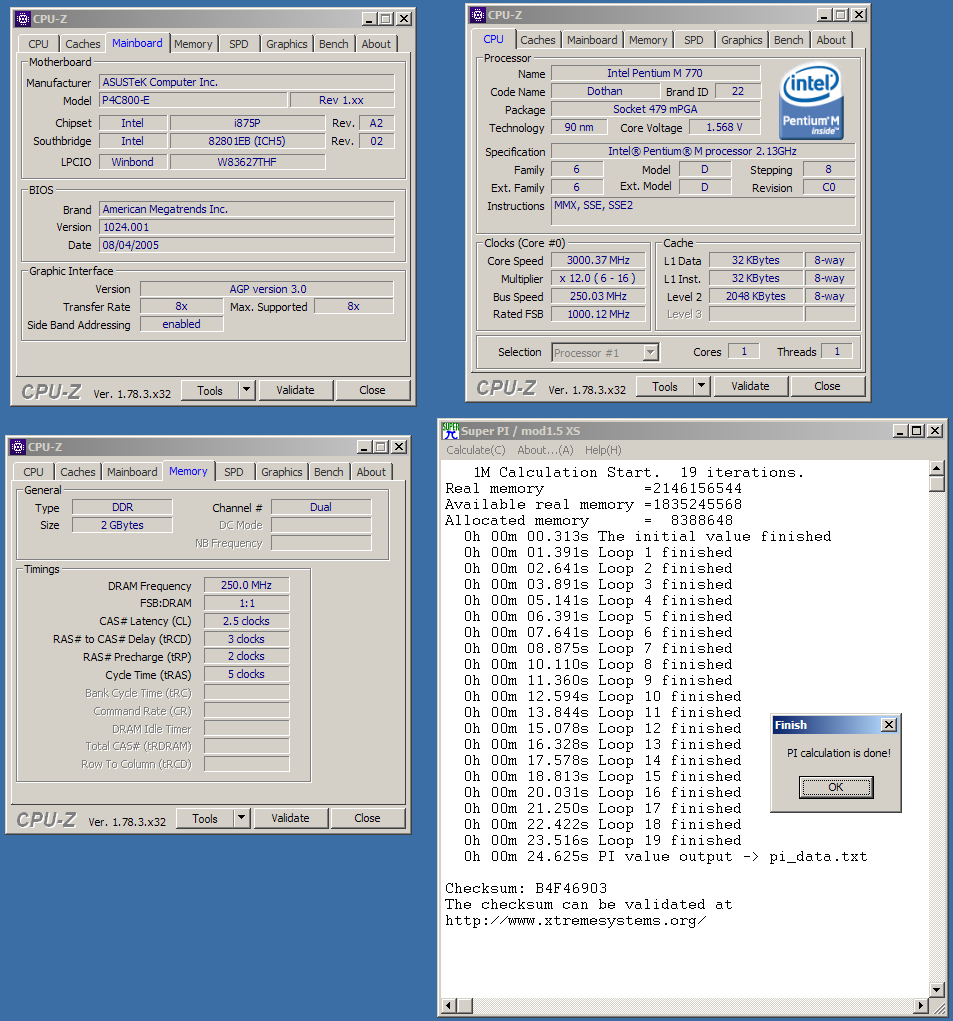Click the motherboard model field P4C800-E
Screen dimensions: 953x1021
click(193, 100)
